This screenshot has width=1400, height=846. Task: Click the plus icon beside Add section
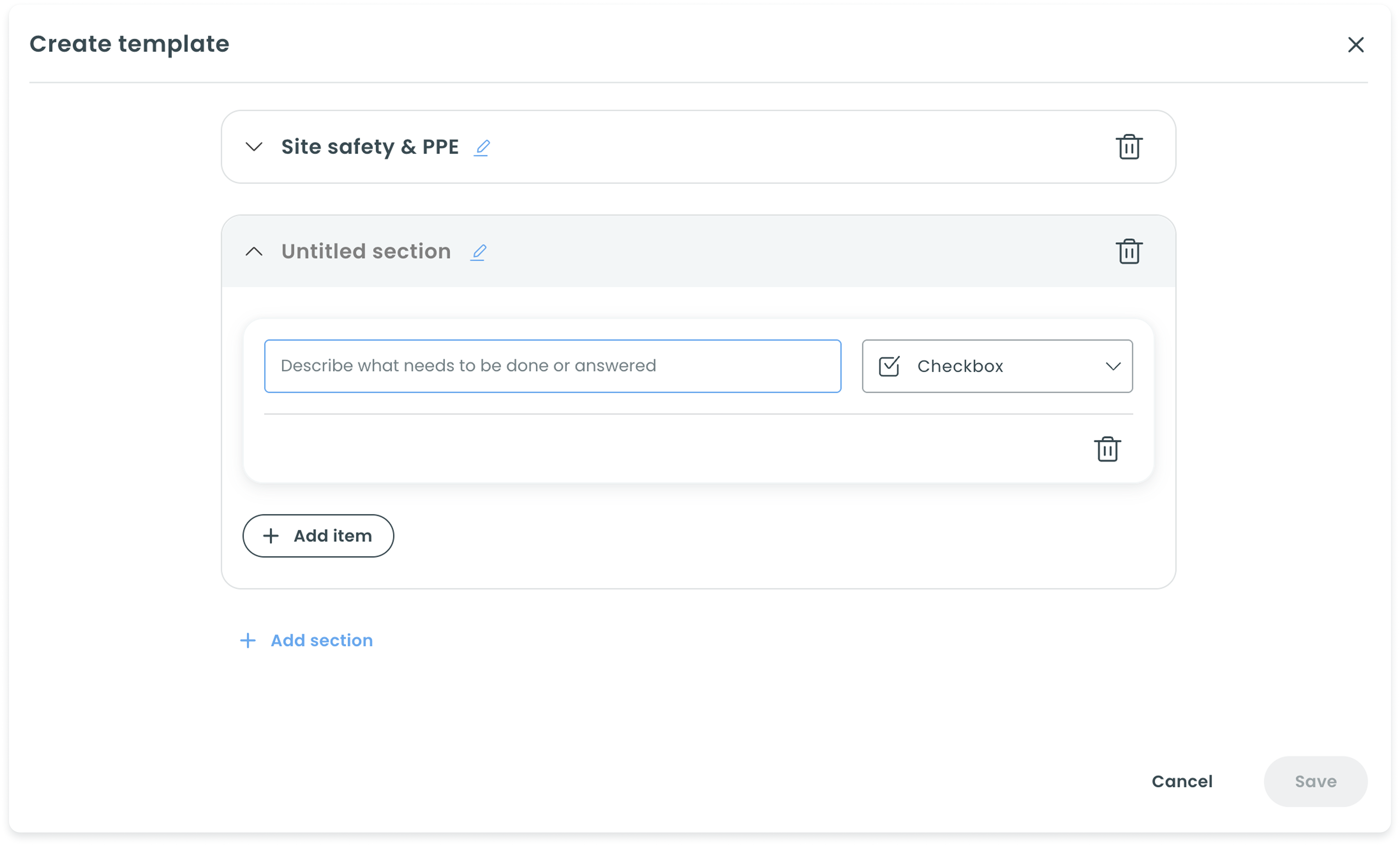pyautogui.click(x=248, y=641)
